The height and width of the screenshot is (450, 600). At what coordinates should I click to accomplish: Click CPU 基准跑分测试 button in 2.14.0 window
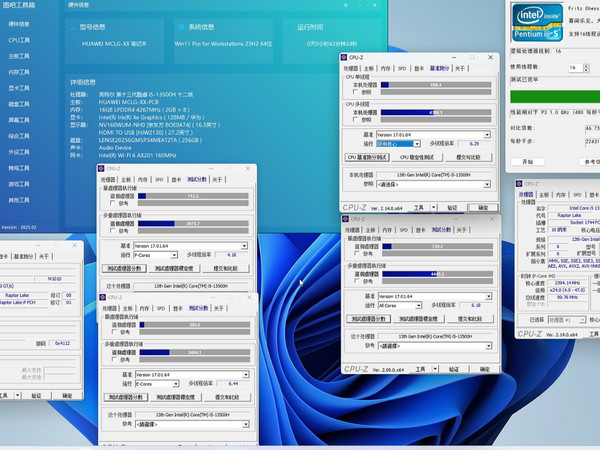pos(367,157)
